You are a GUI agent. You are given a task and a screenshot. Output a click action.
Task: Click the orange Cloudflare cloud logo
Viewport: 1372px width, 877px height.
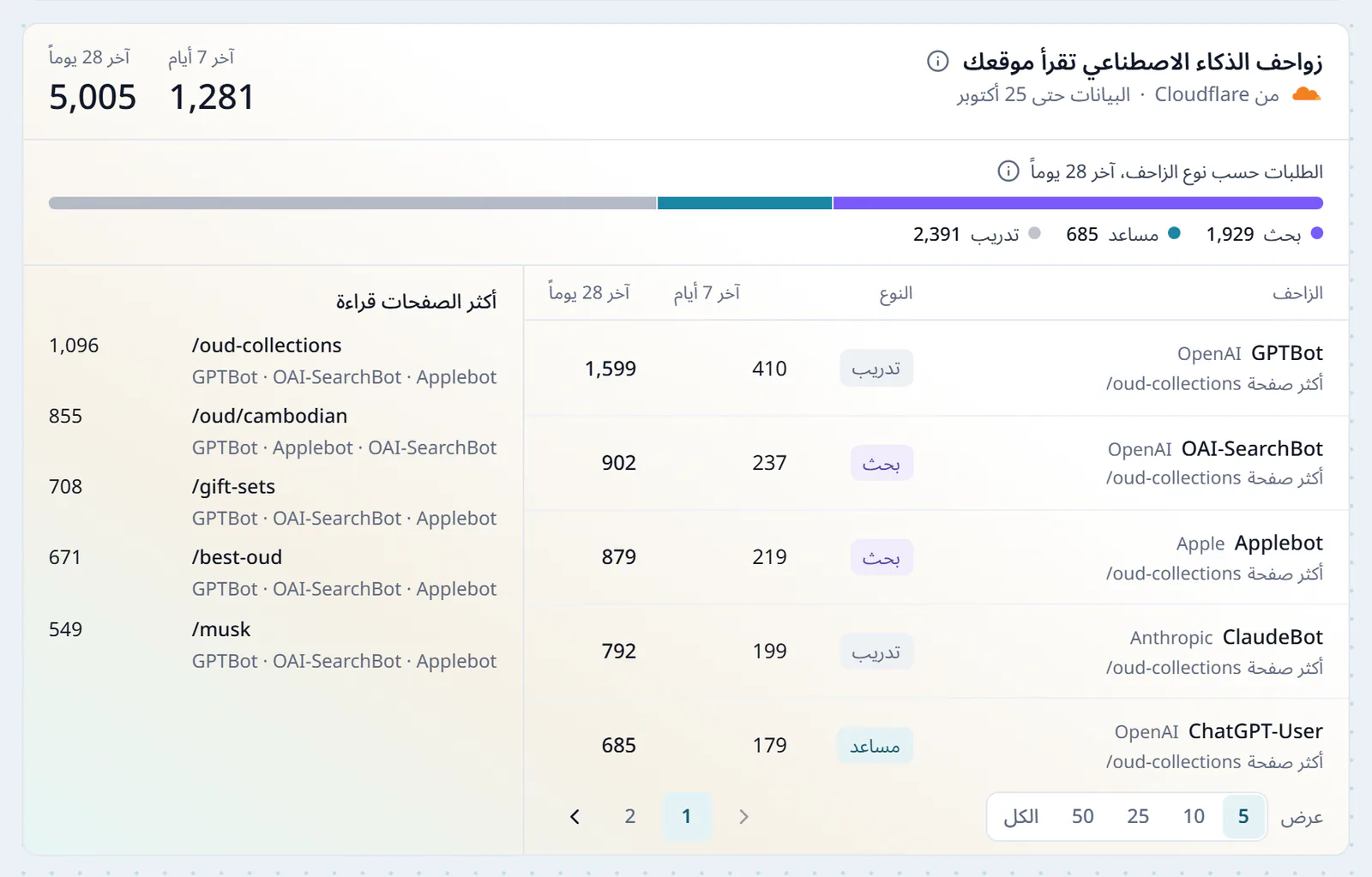[x=1306, y=94]
